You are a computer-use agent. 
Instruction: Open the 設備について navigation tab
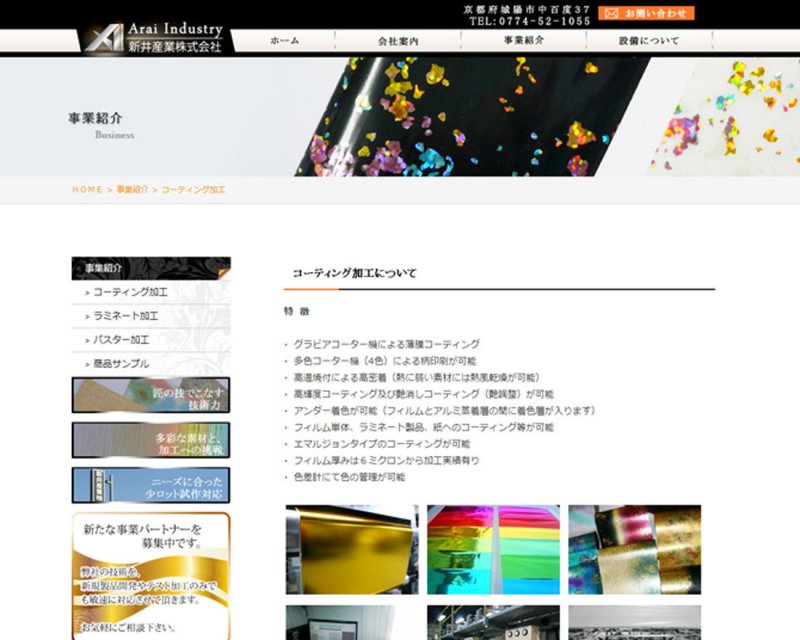649,41
